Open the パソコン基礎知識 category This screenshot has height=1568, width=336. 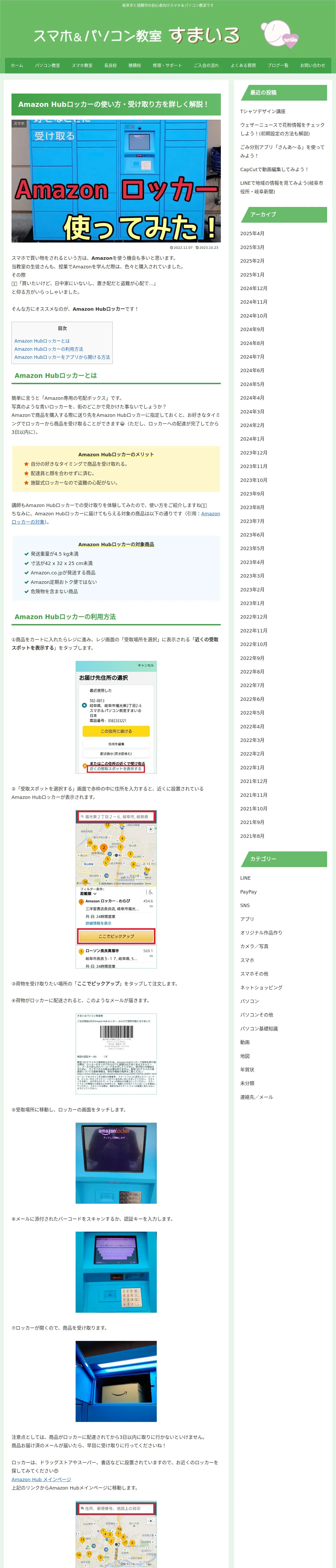(x=259, y=1029)
